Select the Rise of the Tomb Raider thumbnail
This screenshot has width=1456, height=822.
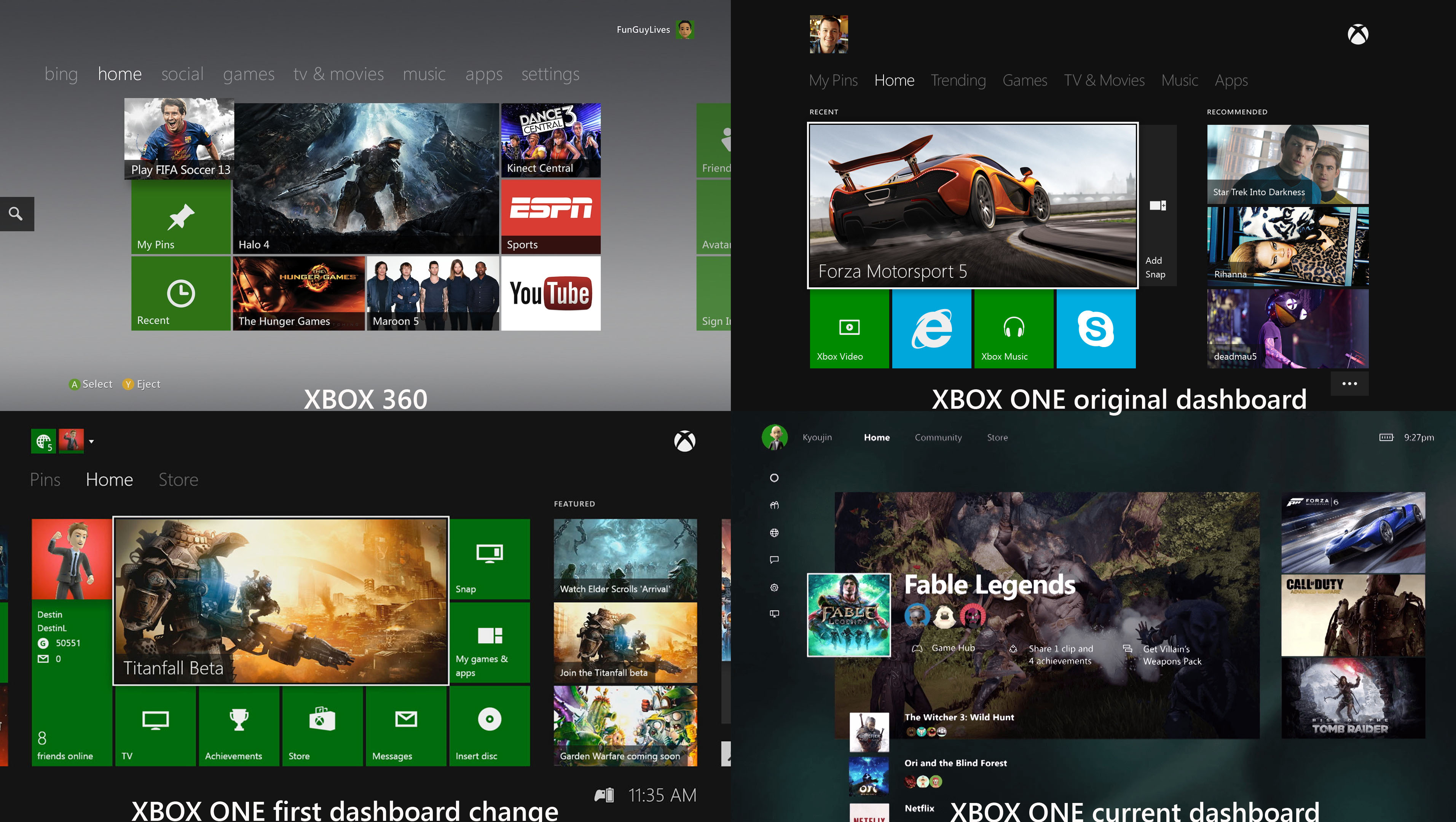(x=1352, y=698)
